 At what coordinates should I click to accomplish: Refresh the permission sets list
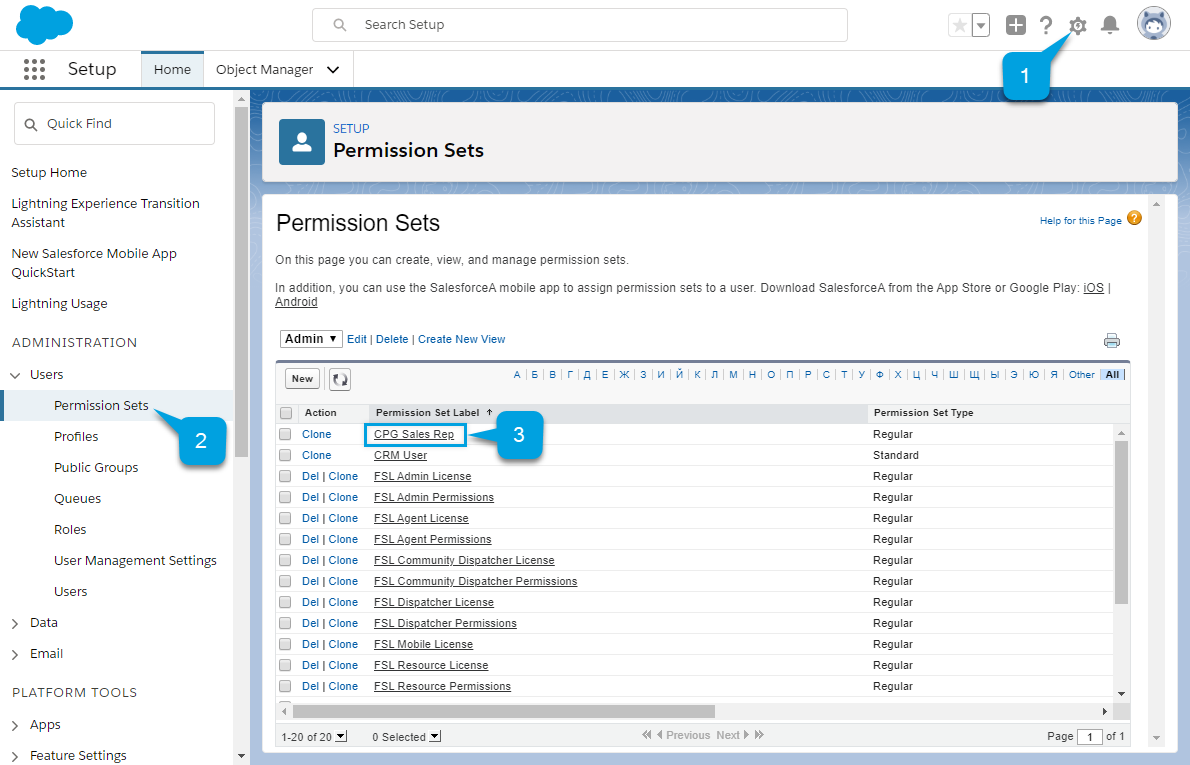(x=337, y=378)
